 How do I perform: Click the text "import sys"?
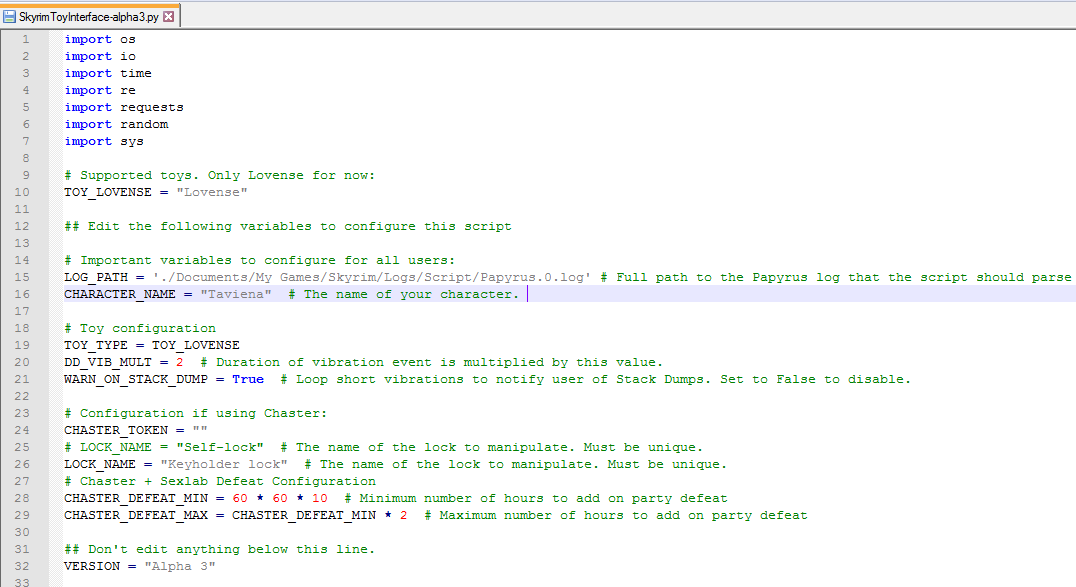[x=104, y=141]
